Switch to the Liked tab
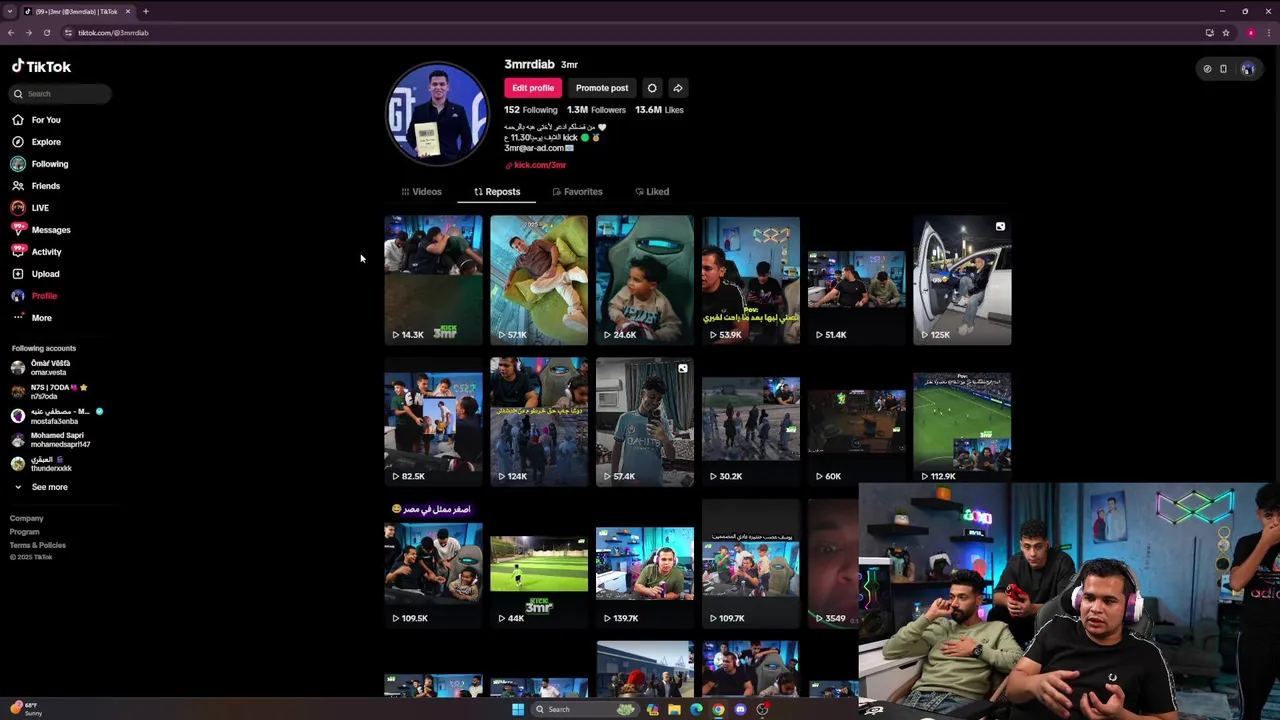1280x720 pixels. (x=652, y=192)
